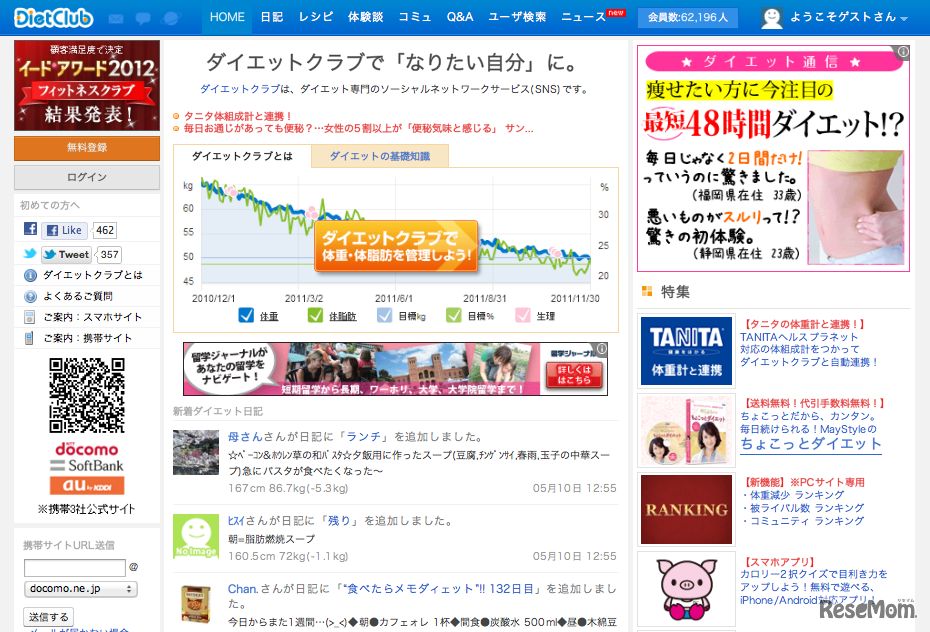The height and width of the screenshot is (632, 930).
Task: Click the question mark icon for よくあるご質問
Action: coord(30,296)
